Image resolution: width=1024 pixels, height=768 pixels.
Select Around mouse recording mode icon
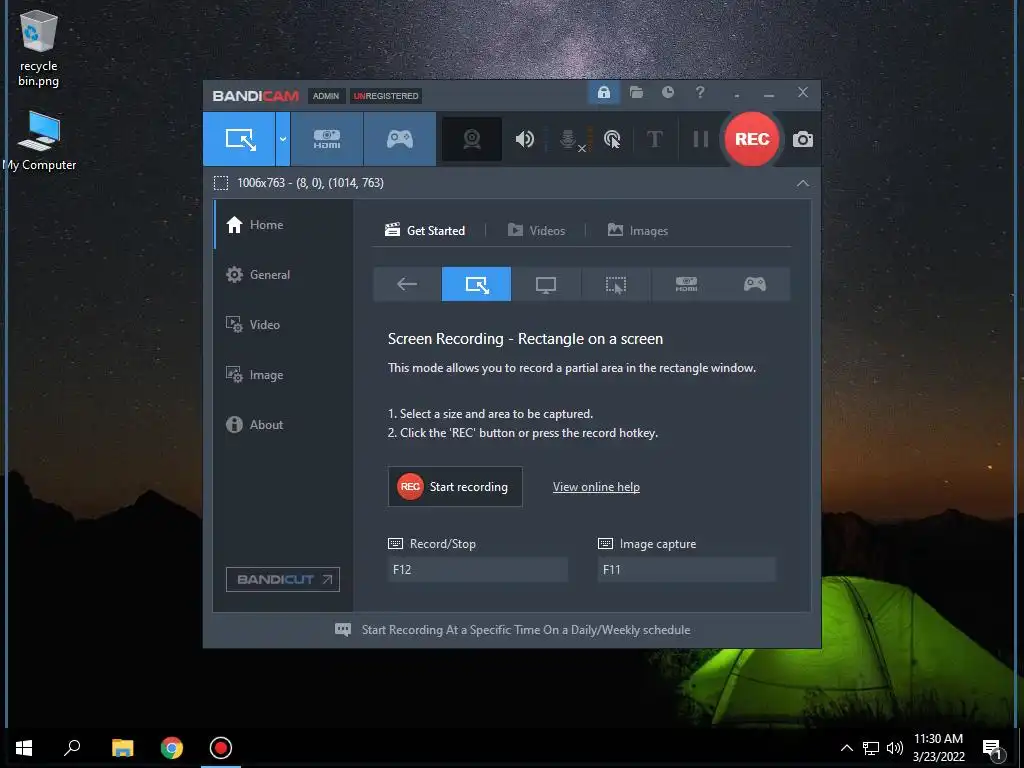point(615,284)
